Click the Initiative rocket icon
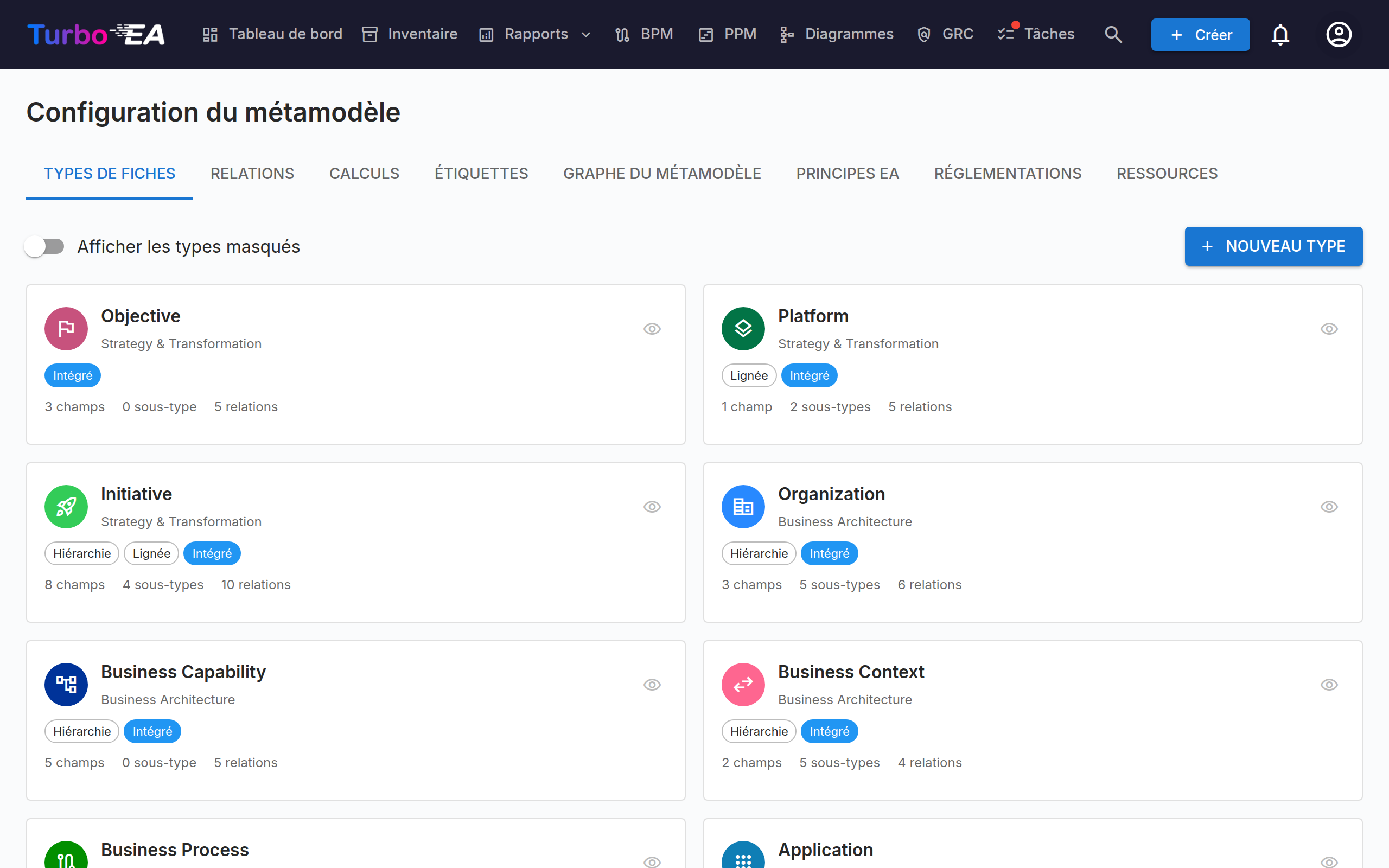 pyautogui.click(x=66, y=507)
